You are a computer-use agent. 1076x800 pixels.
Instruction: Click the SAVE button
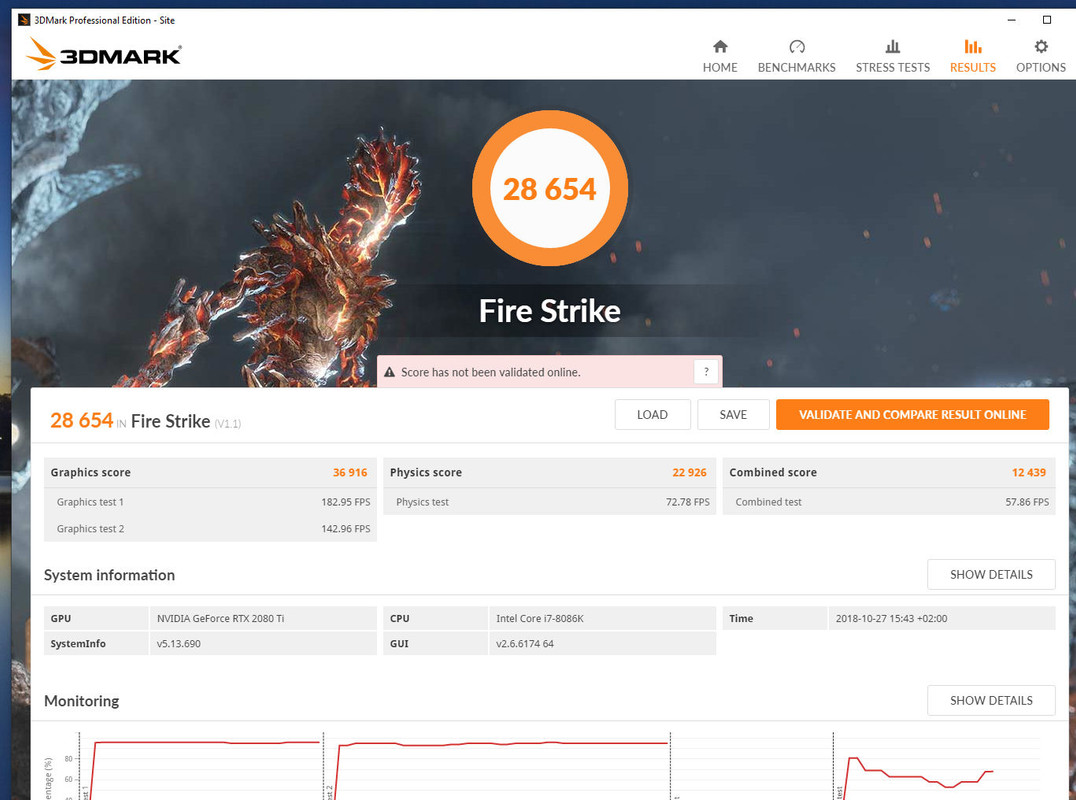click(733, 414)
